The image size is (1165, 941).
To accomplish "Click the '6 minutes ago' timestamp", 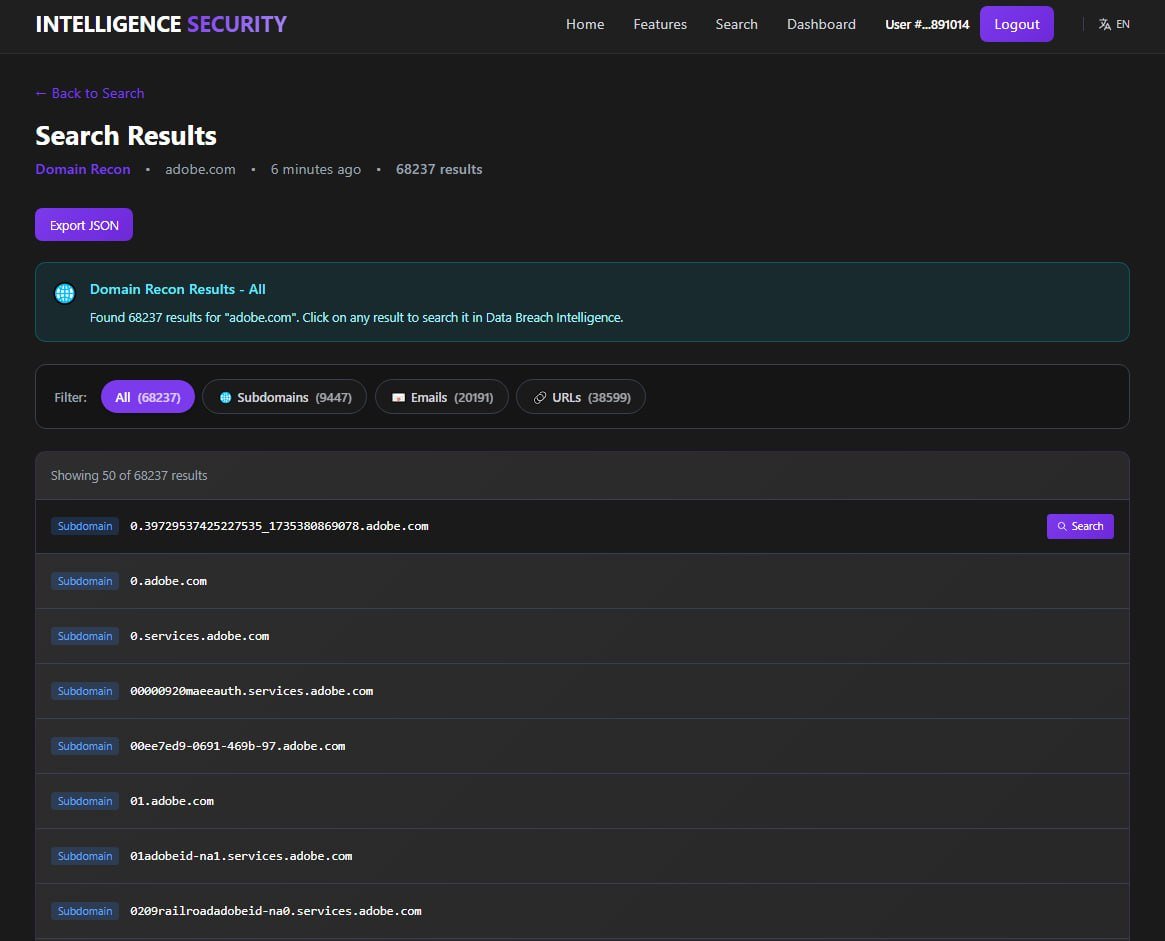I will 316,169.
